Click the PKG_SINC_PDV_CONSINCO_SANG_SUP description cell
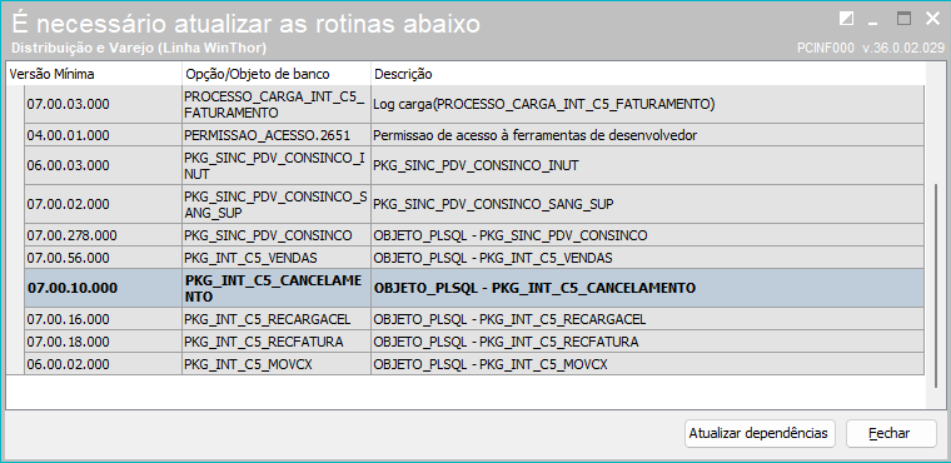Image resolution: width=951 pixels, height=463 pixels. coord(492,204)
